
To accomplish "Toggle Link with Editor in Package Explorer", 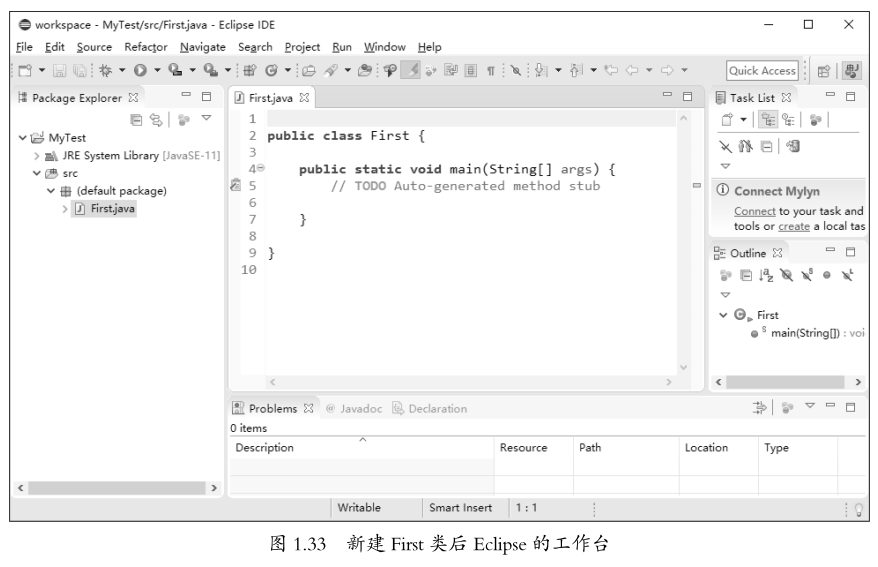I will (x=156, y=120).
